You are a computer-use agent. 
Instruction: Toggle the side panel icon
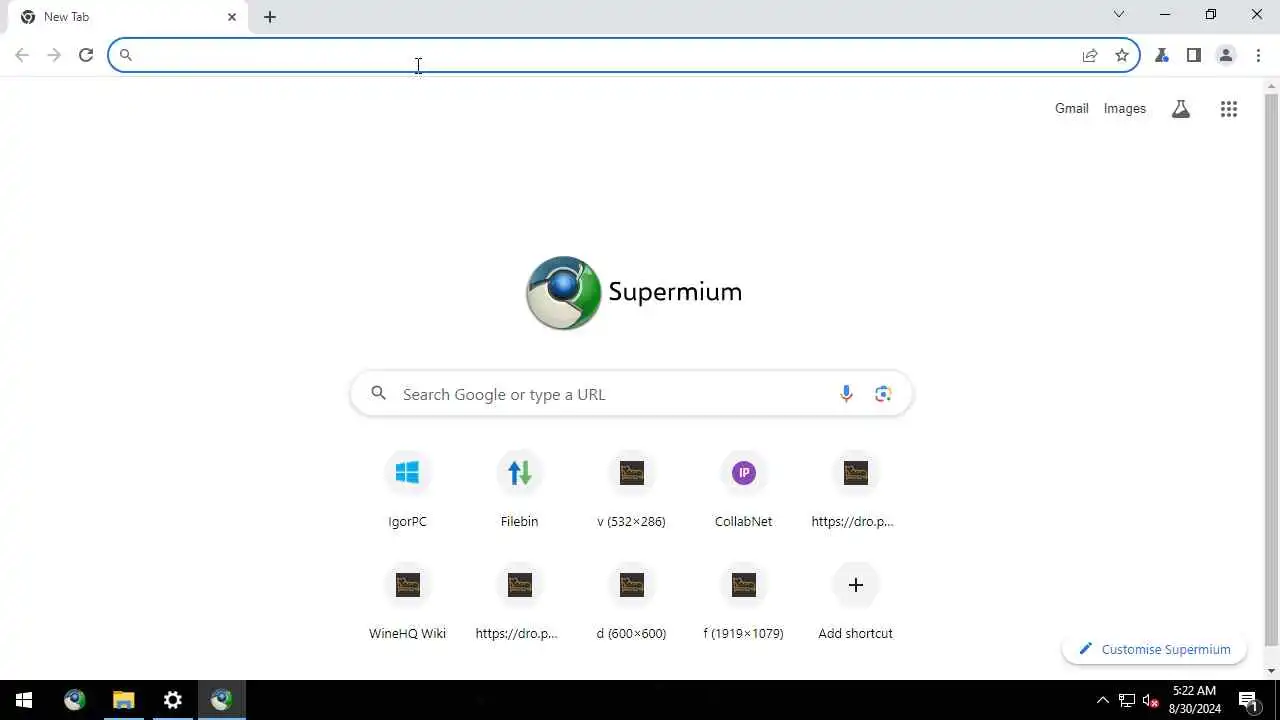point(1194,55)
